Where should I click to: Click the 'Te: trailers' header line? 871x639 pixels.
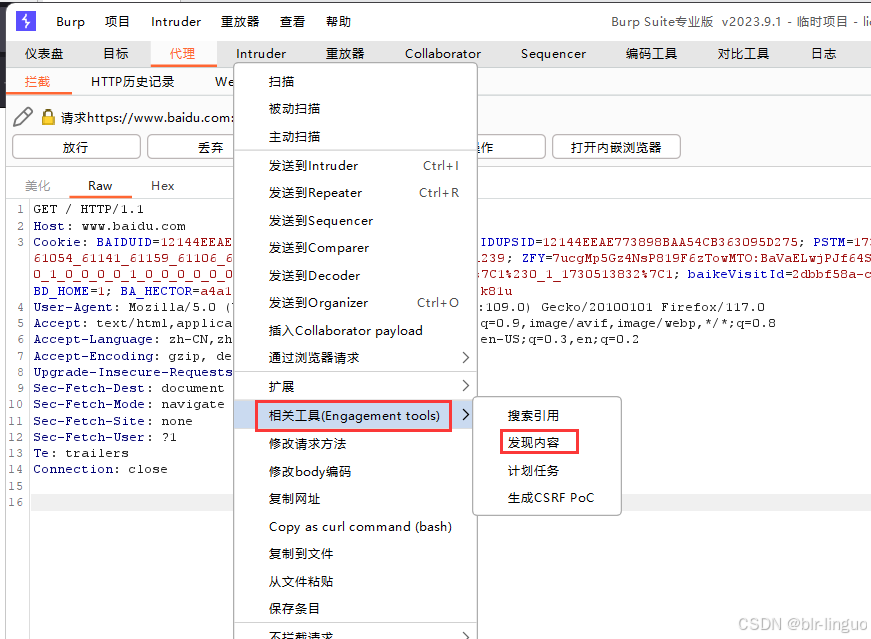point(81,453)
